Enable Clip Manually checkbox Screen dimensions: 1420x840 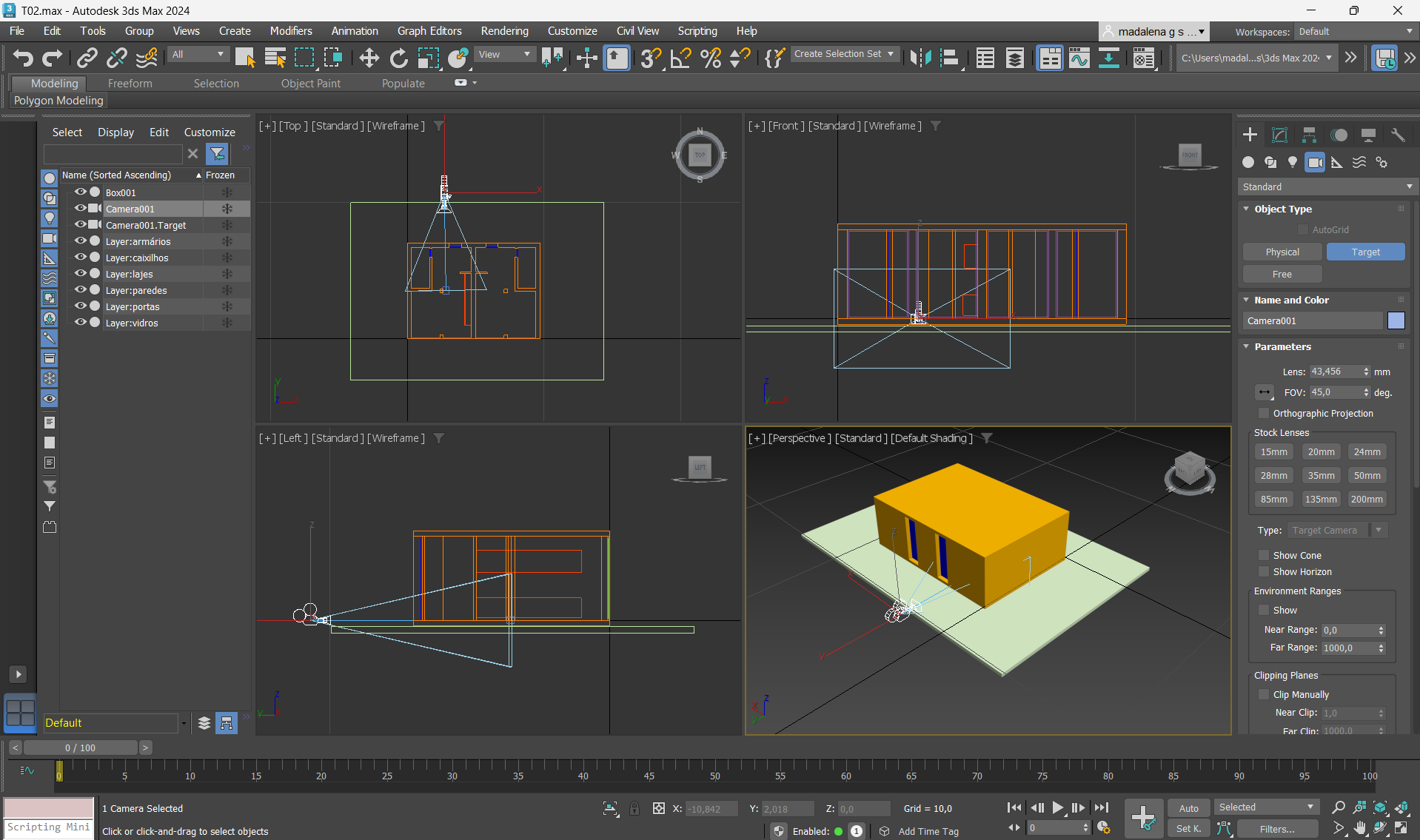[x=1264, y=694]
